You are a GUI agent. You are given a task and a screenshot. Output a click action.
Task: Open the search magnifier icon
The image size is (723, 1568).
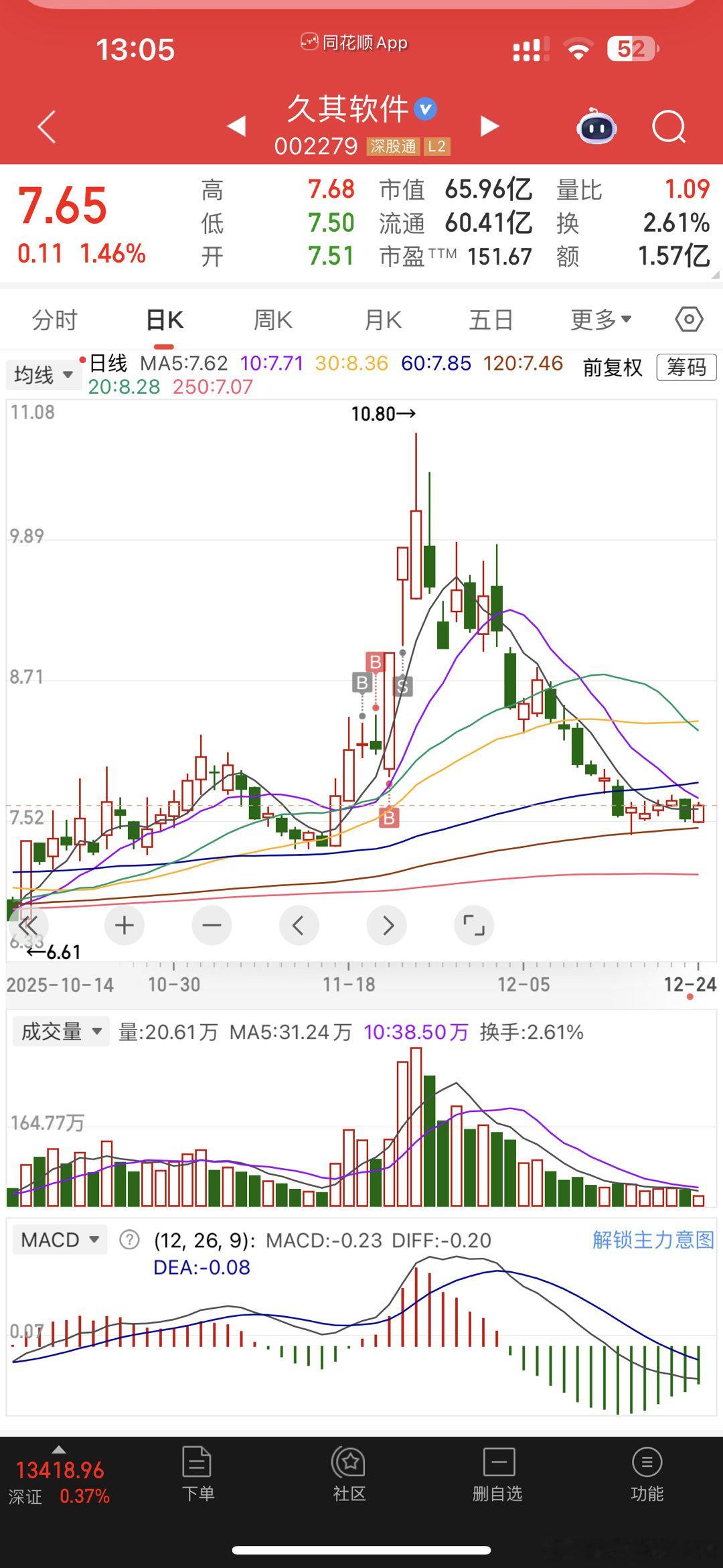coord(669,127)
